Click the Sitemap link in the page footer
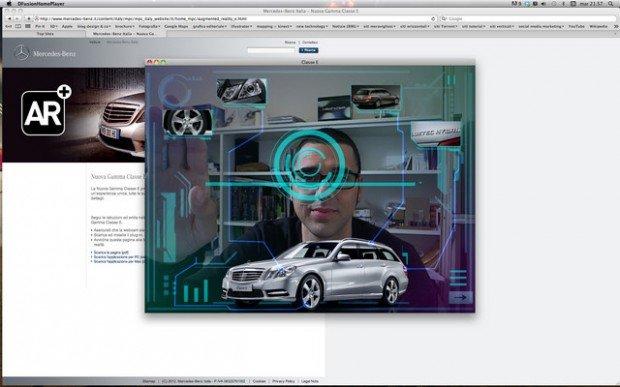The image size is (620, 387). point(149,381)
